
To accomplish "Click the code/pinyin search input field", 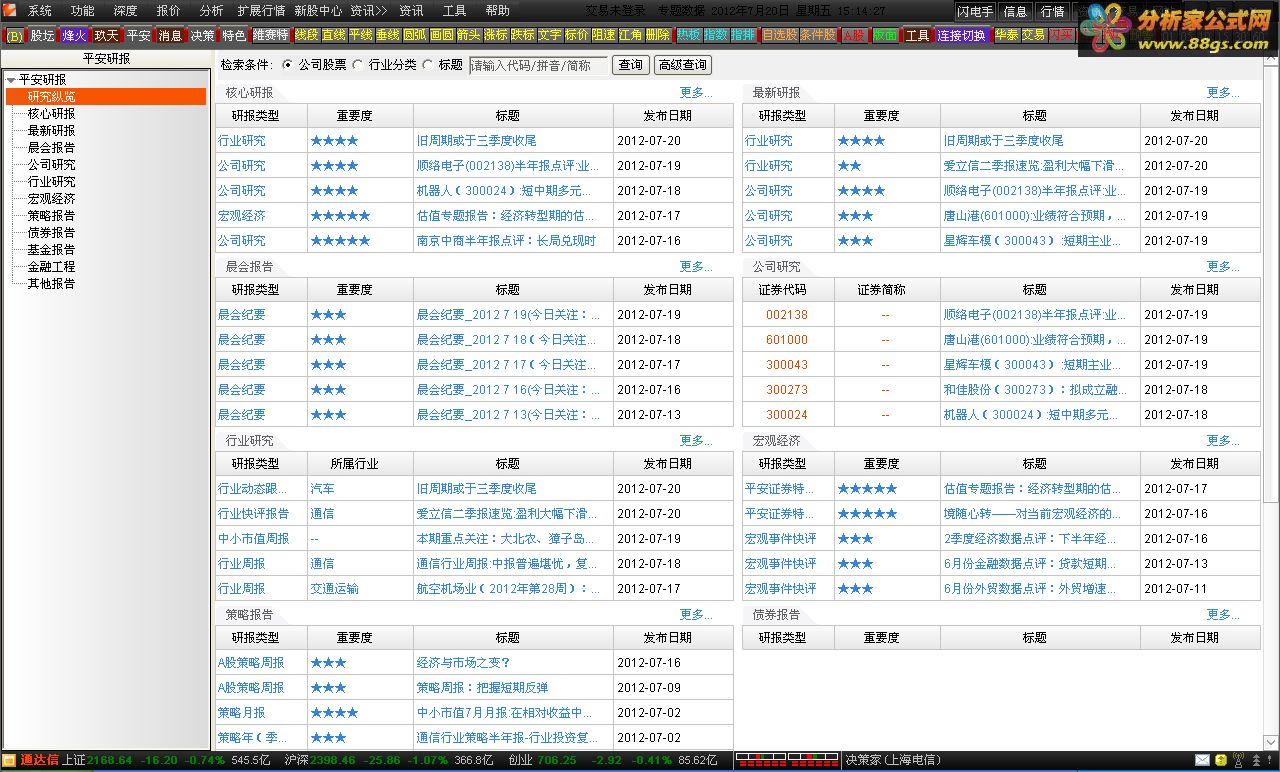I will (538, 65).
